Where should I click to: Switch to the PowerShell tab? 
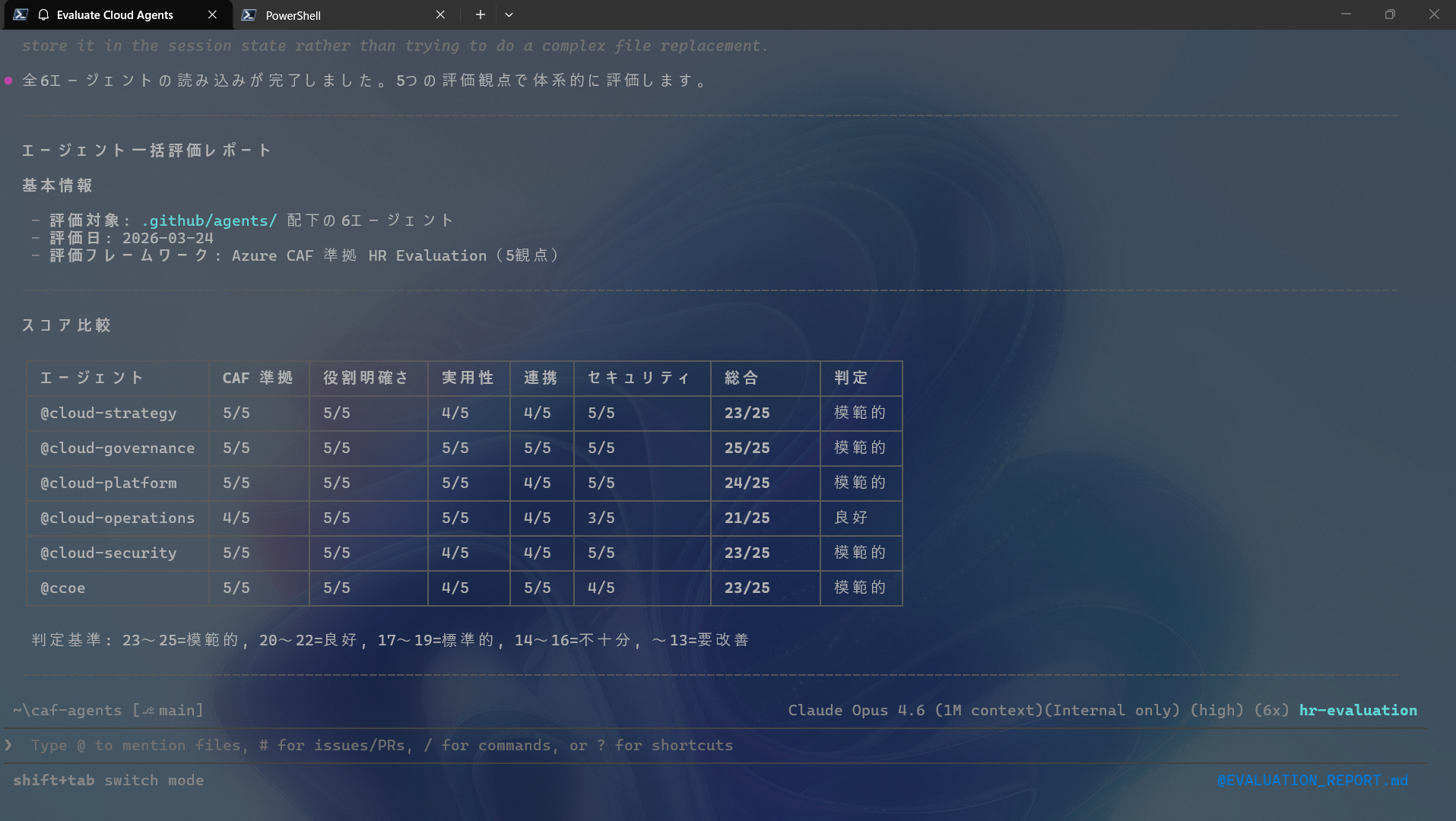click(293, 14)
